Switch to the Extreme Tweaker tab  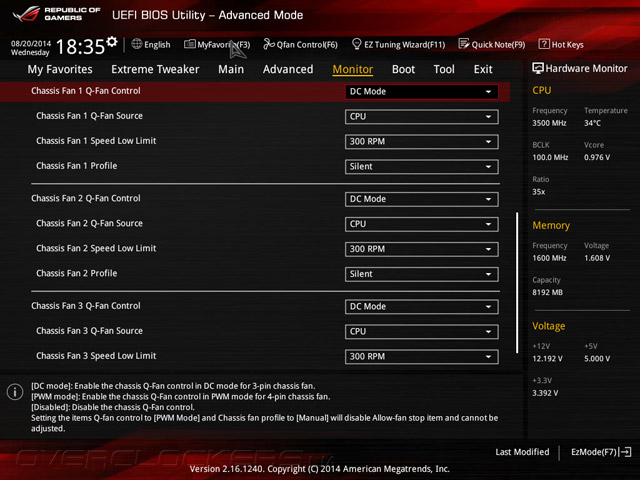click(155, 69)
